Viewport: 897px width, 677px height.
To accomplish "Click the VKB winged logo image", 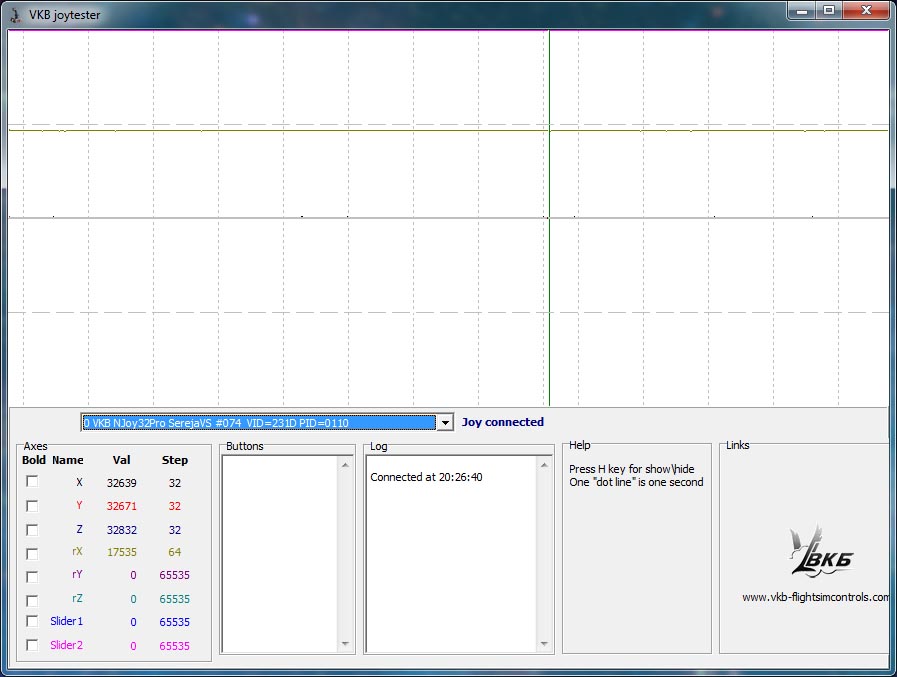I will point(821,551).
